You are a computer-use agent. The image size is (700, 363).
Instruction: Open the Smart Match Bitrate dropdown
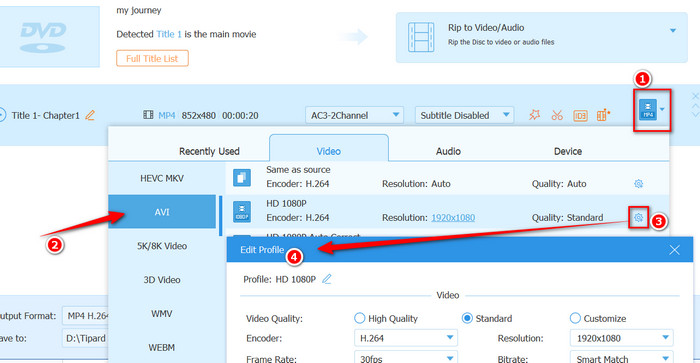[x=621, y=358]
